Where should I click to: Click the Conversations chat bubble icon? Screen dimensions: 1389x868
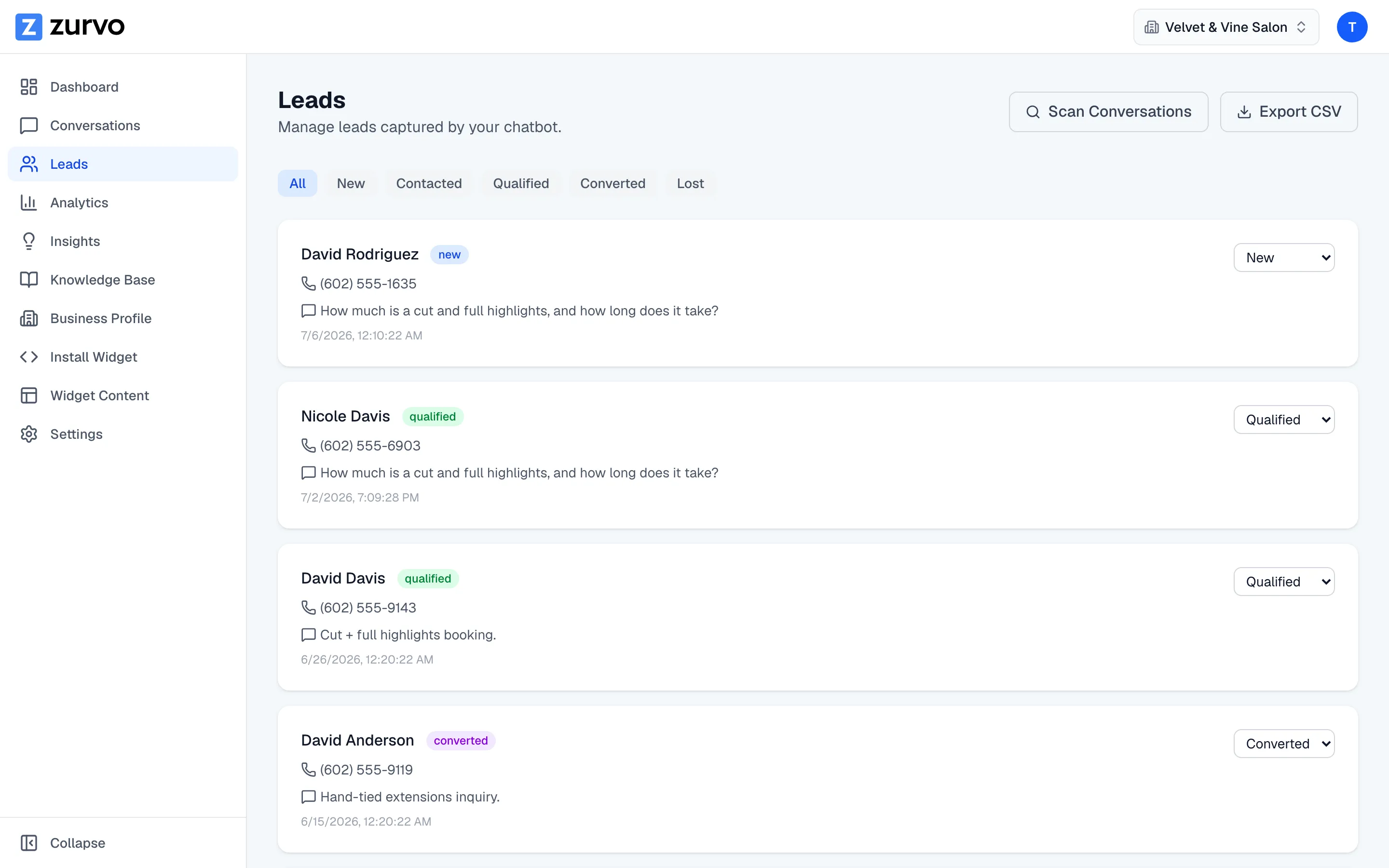(x=29, y=126)
